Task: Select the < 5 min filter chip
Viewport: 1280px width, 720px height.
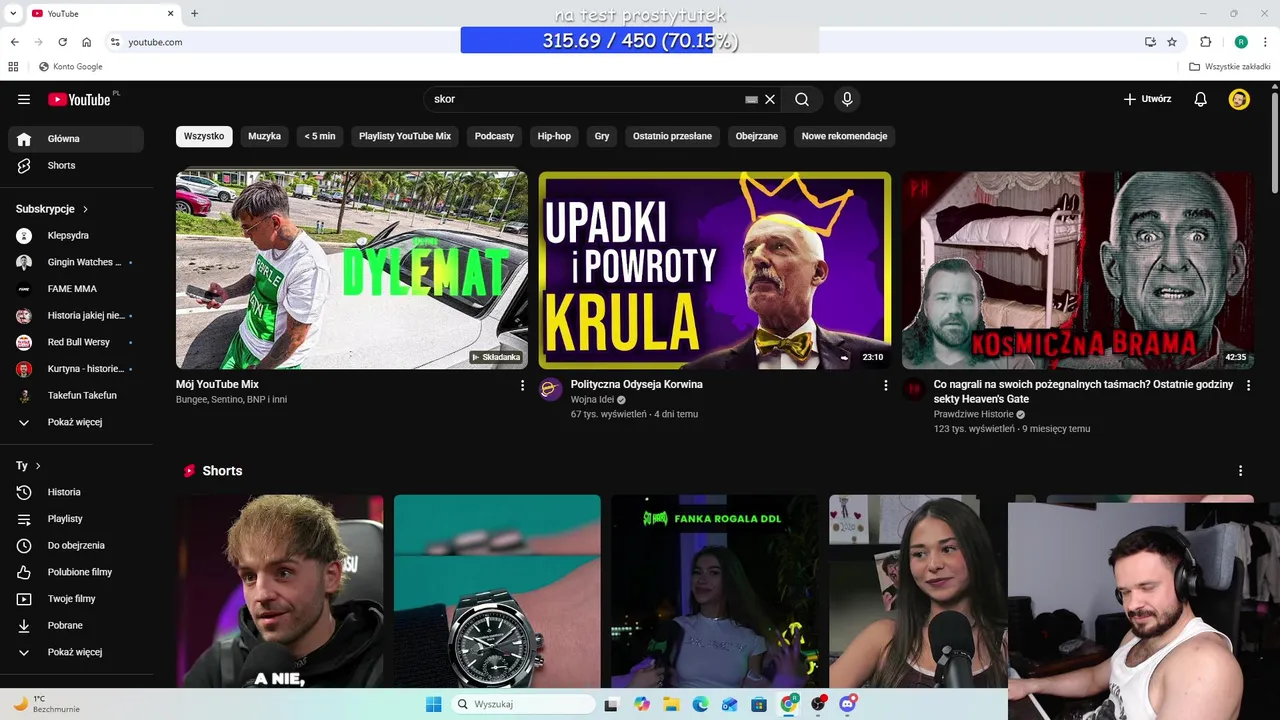Action: tap(320, 136)
